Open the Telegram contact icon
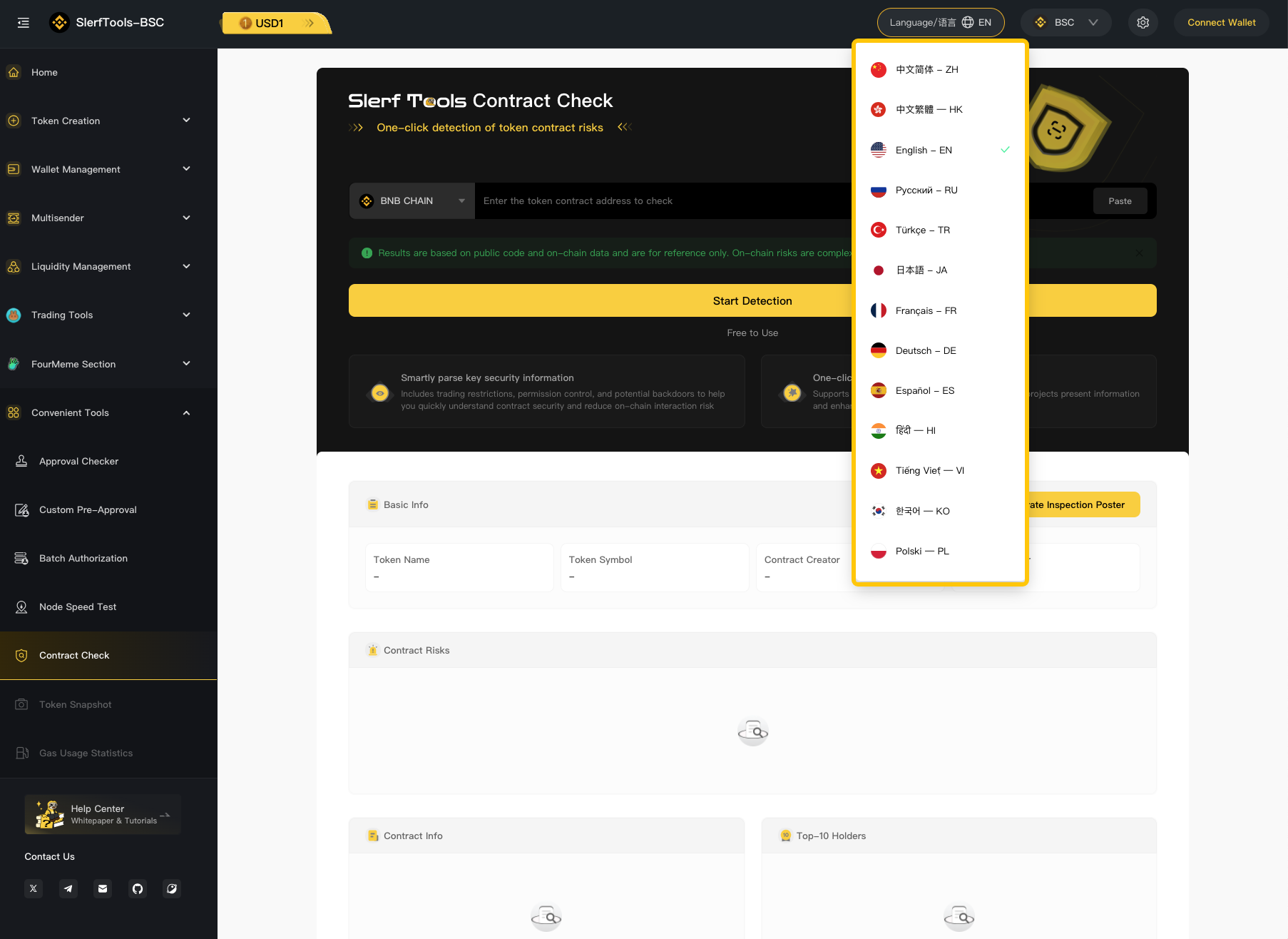1288x939 pixels. pos(68,888)
